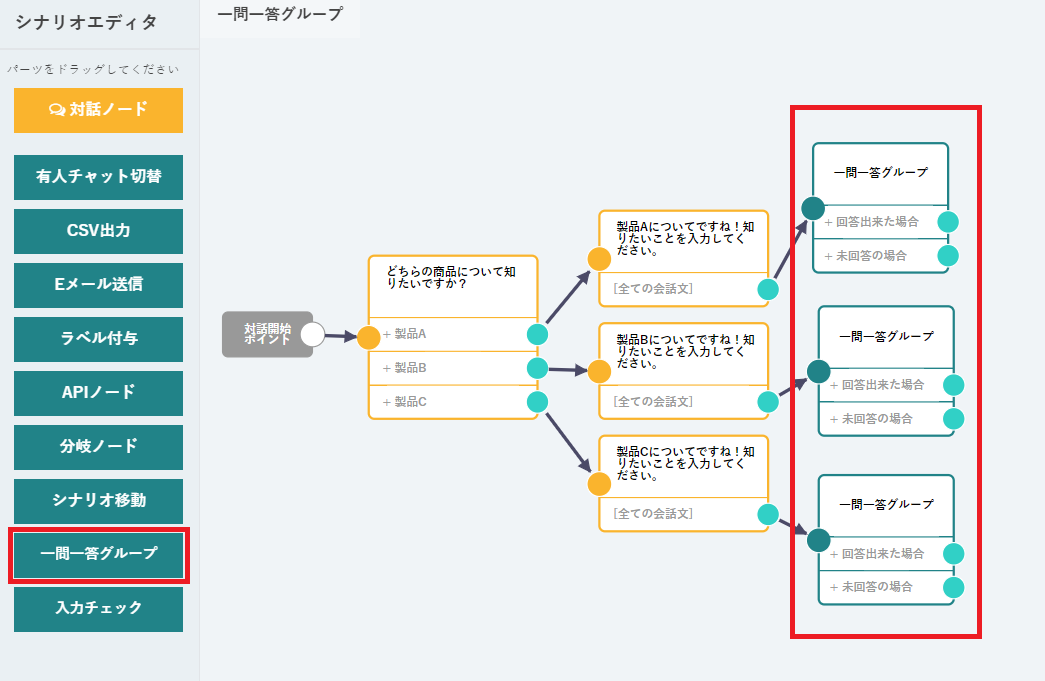Select the シナリオ移動 part
The height and width of the screenshot is (681, 1045).
coord(99,501)
